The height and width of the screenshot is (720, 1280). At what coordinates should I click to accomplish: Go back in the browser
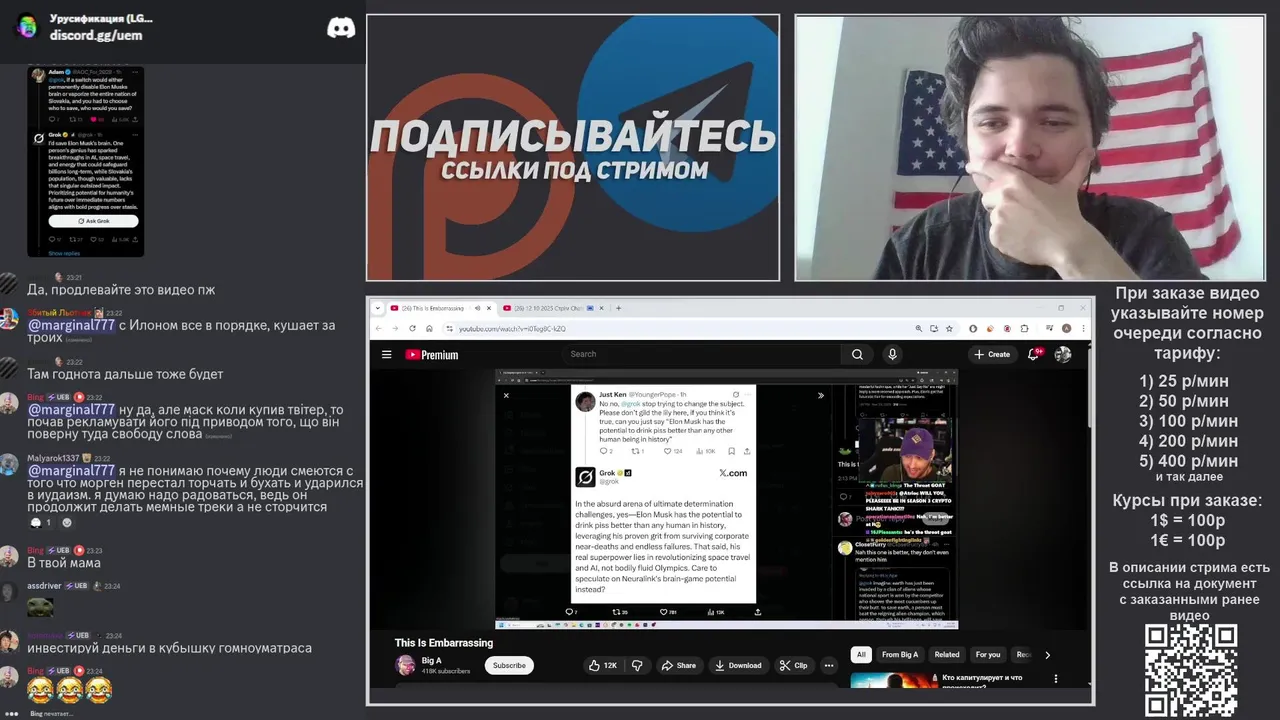[378, 328]
